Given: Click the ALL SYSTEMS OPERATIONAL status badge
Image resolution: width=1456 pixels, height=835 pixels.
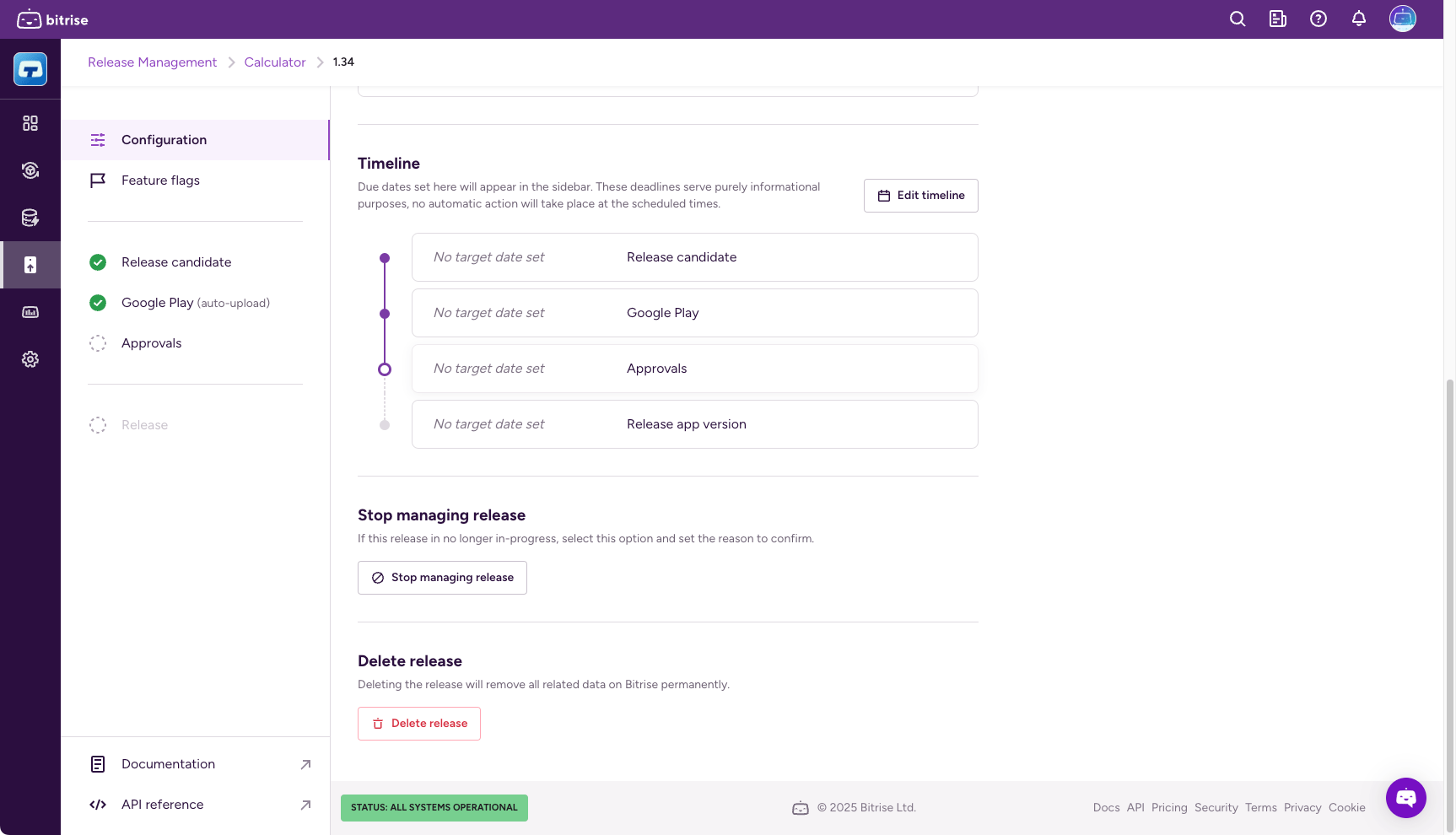Looking at the screenshot, I should tap(434, 807).
